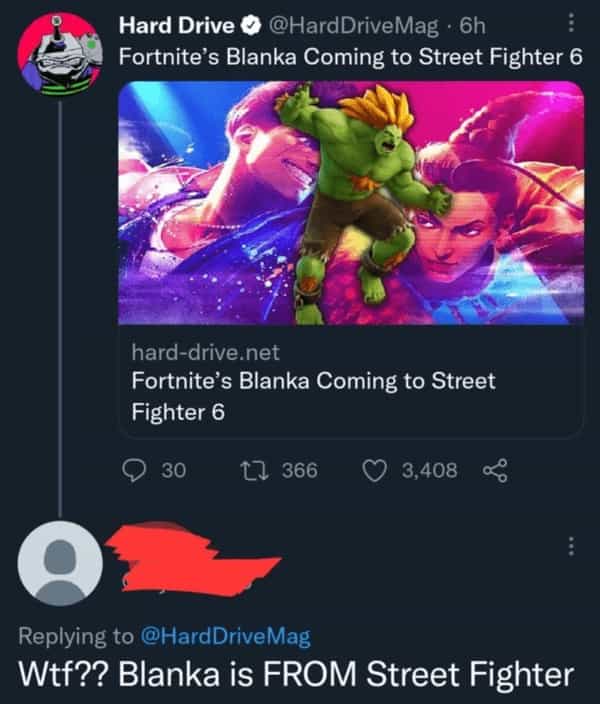
Task: Share the Hard Drive tweet
Action: tap(492, 469)
